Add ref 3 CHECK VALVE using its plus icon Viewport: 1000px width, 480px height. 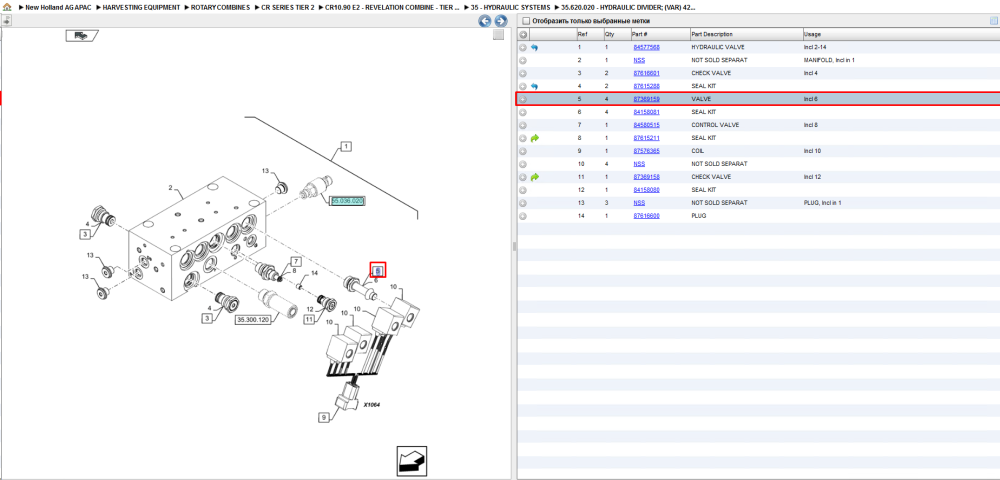523,73
